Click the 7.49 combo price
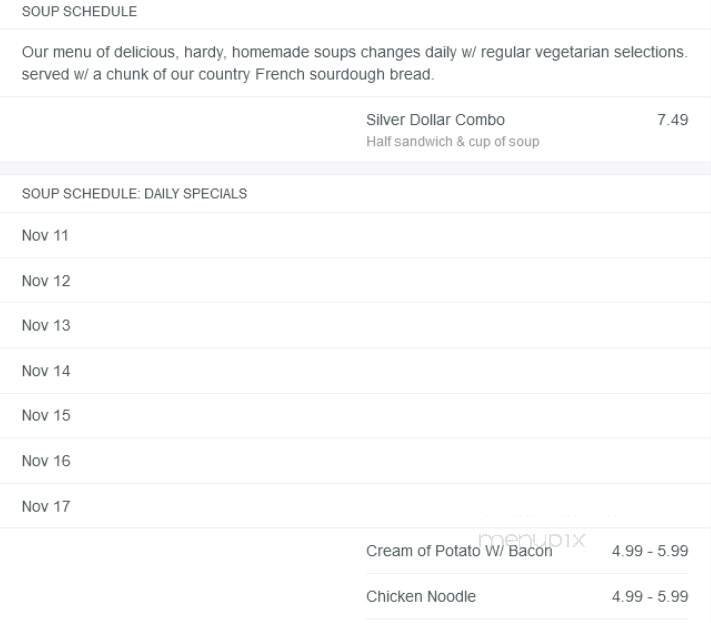This screenshot has height=623, width=711. [672, 120]
